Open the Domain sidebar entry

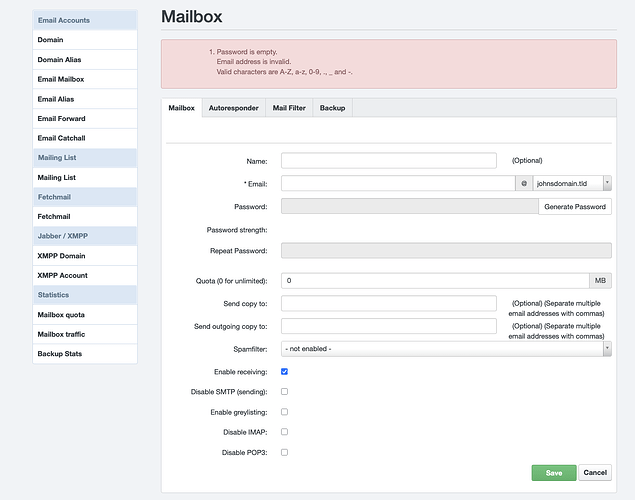85,40
